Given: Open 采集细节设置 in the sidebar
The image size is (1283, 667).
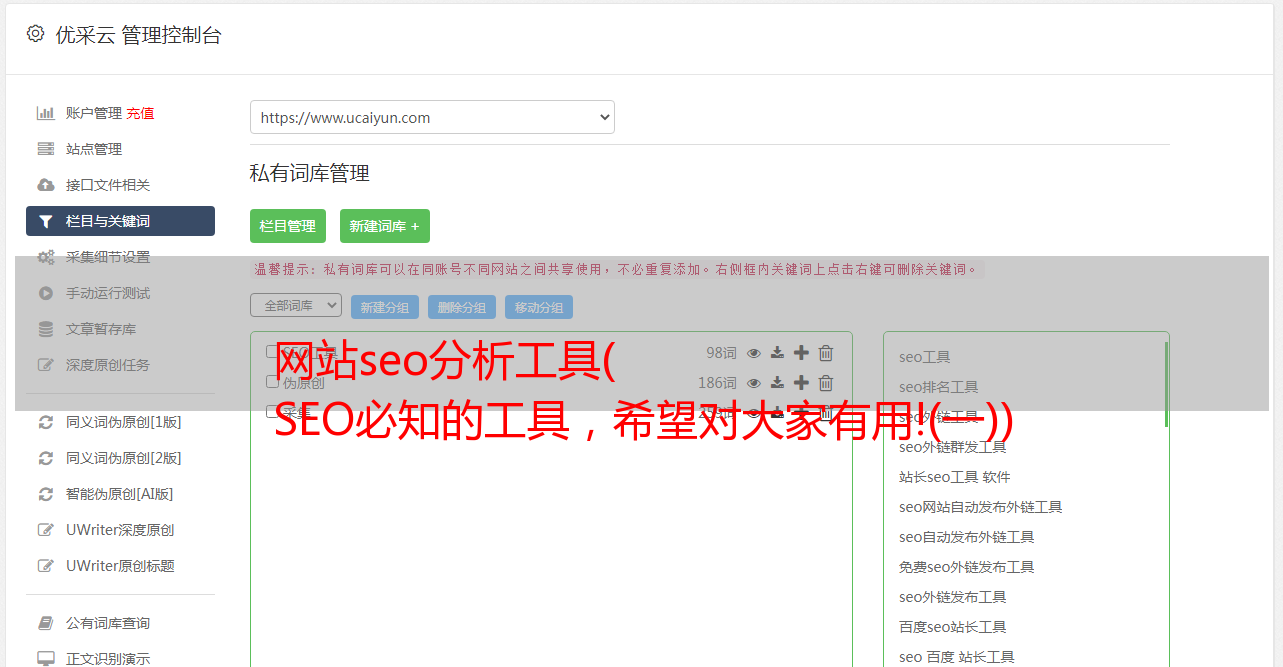Looking at the screenshot, I should pos(108,257).
